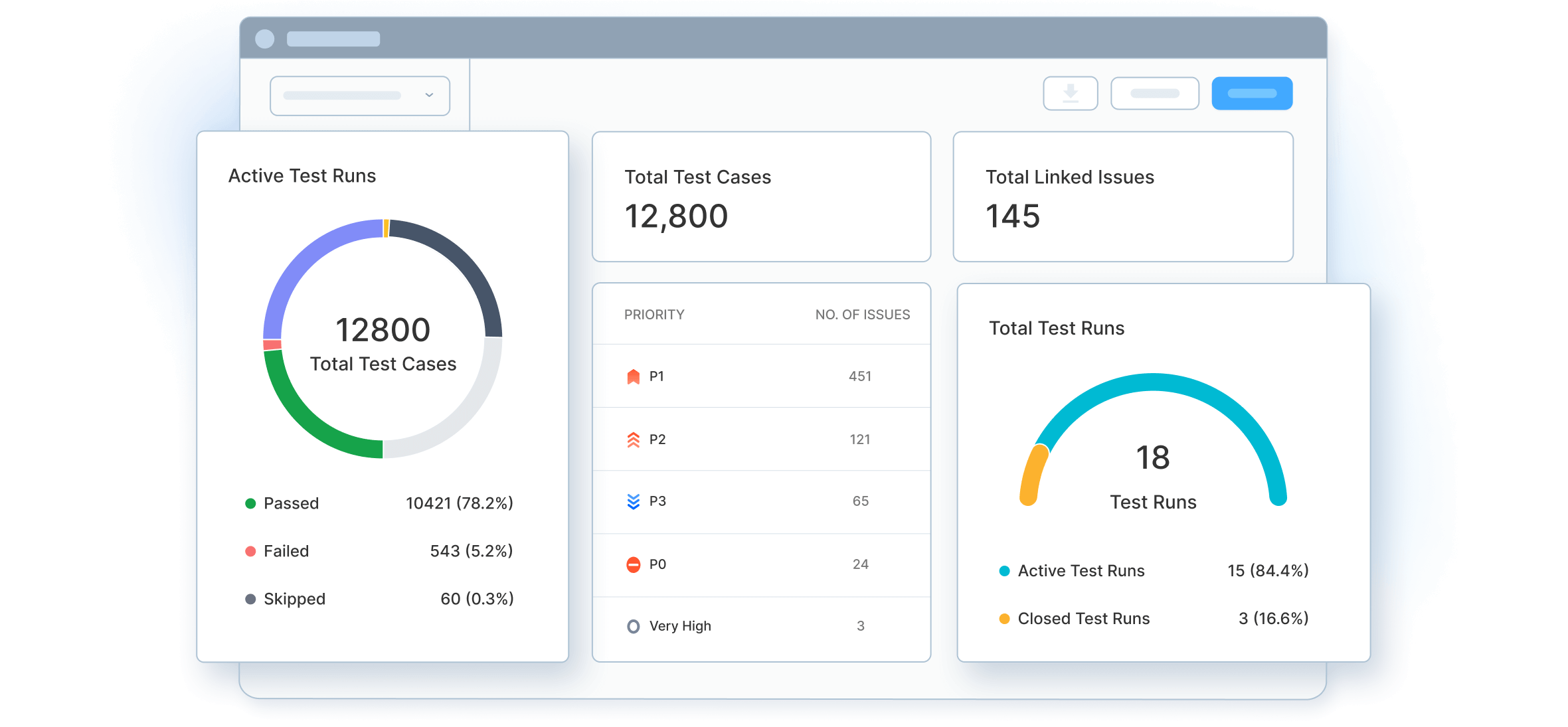1568x727 pixels.
Task: Toggle the Active Test Runs legend marker
Action: pyautogui.click(x=1004, y=570)
